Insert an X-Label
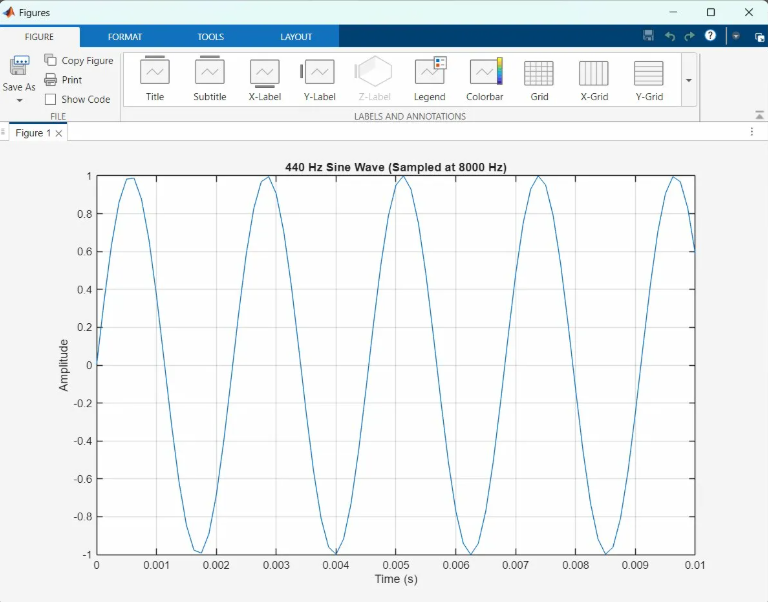Image resolution: width=768 pixels, height=602 pixels. [264, 79]
